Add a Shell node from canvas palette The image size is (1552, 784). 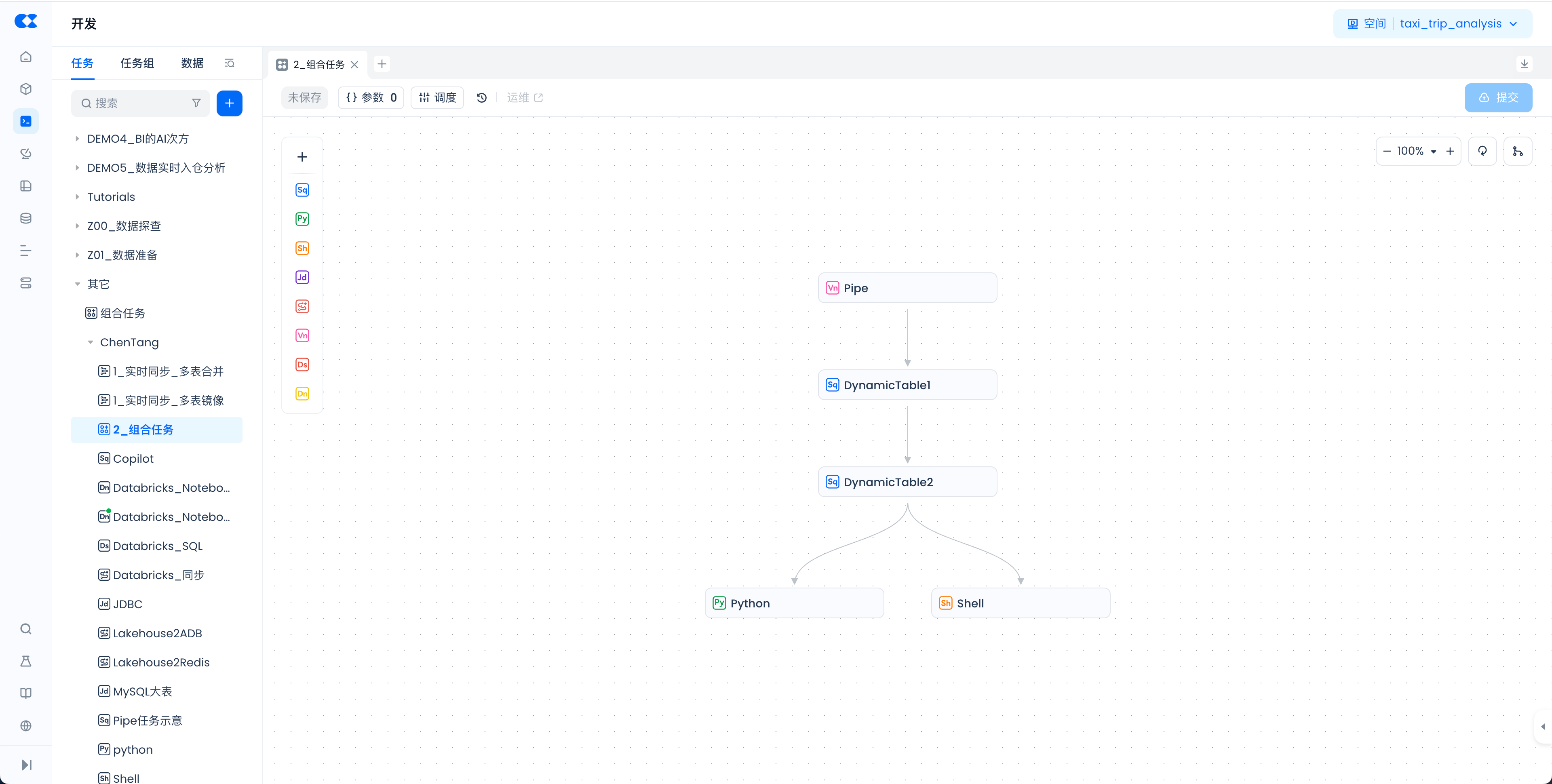[x=302, y=248]
